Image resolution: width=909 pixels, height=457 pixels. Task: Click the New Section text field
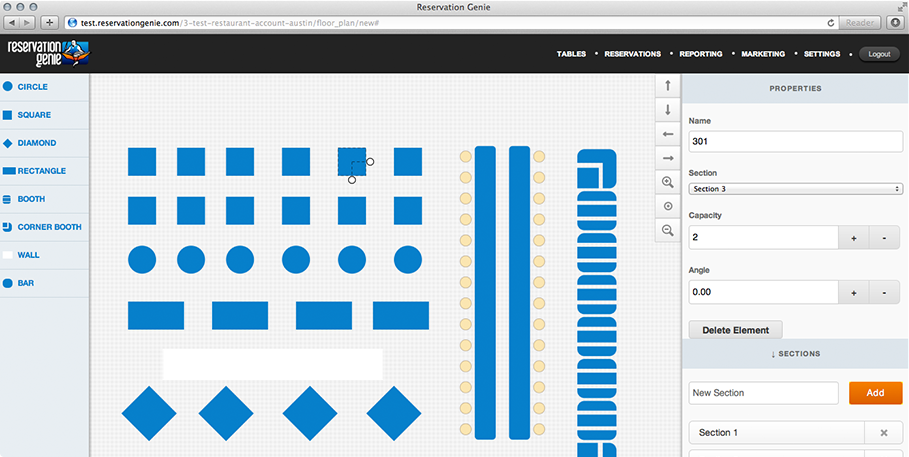tap(763, 393)
